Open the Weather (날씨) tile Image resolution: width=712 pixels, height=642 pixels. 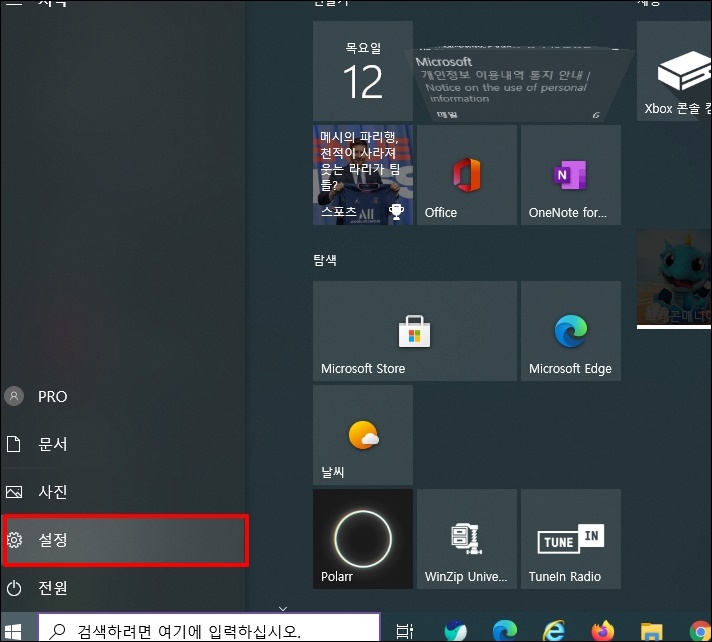click(x=363, y=435)
